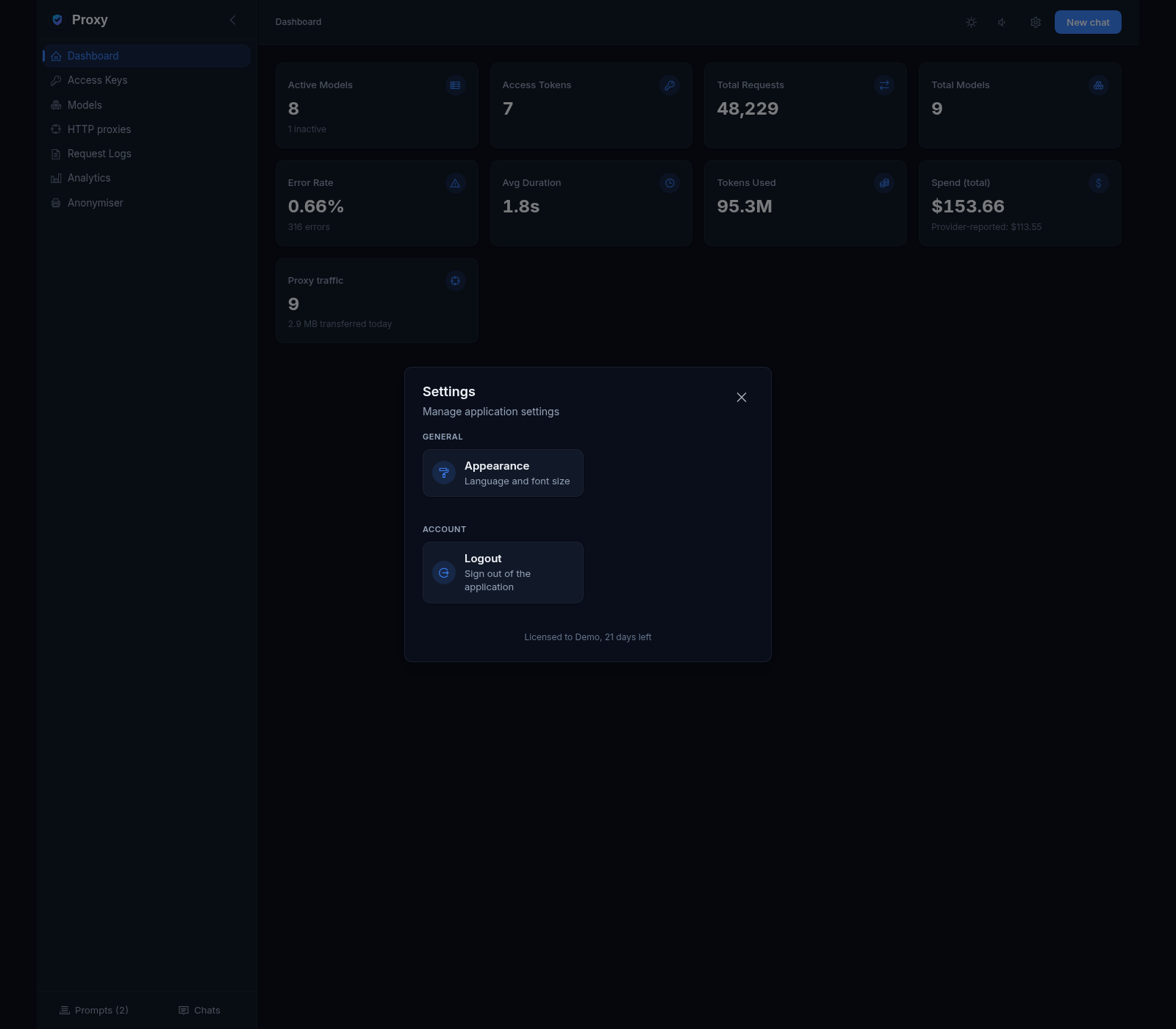Select Logout to sign out
Image resolution: width=1176 pixels, height=1029 pixels.
[503, 573]
